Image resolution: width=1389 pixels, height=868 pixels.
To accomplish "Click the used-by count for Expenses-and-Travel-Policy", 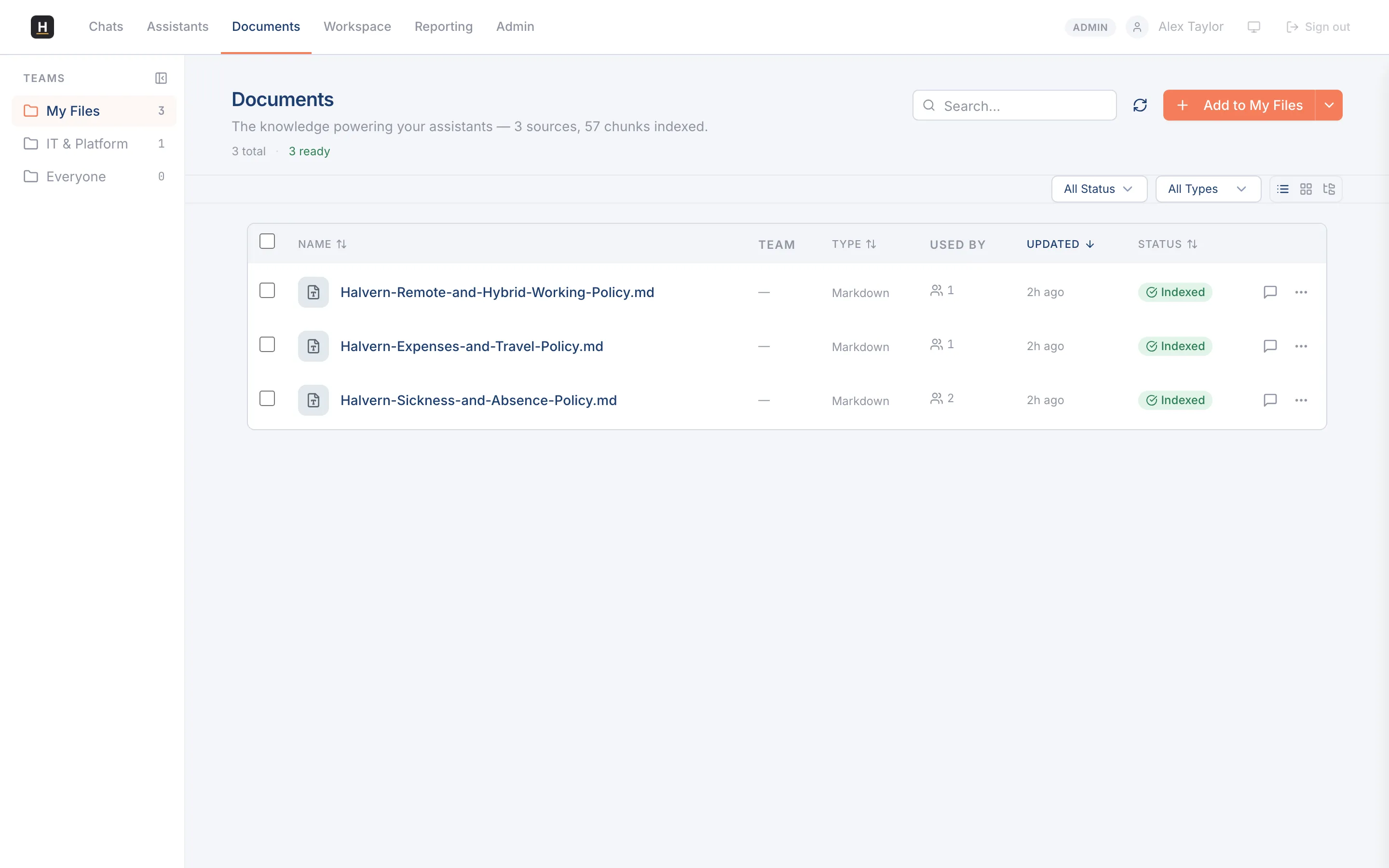I will point(942,344).
